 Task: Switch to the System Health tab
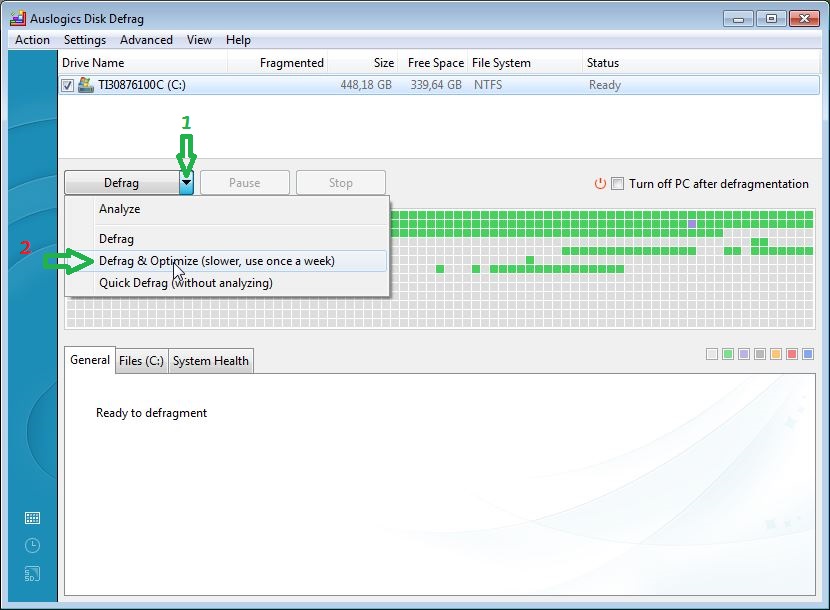point(211,361)
